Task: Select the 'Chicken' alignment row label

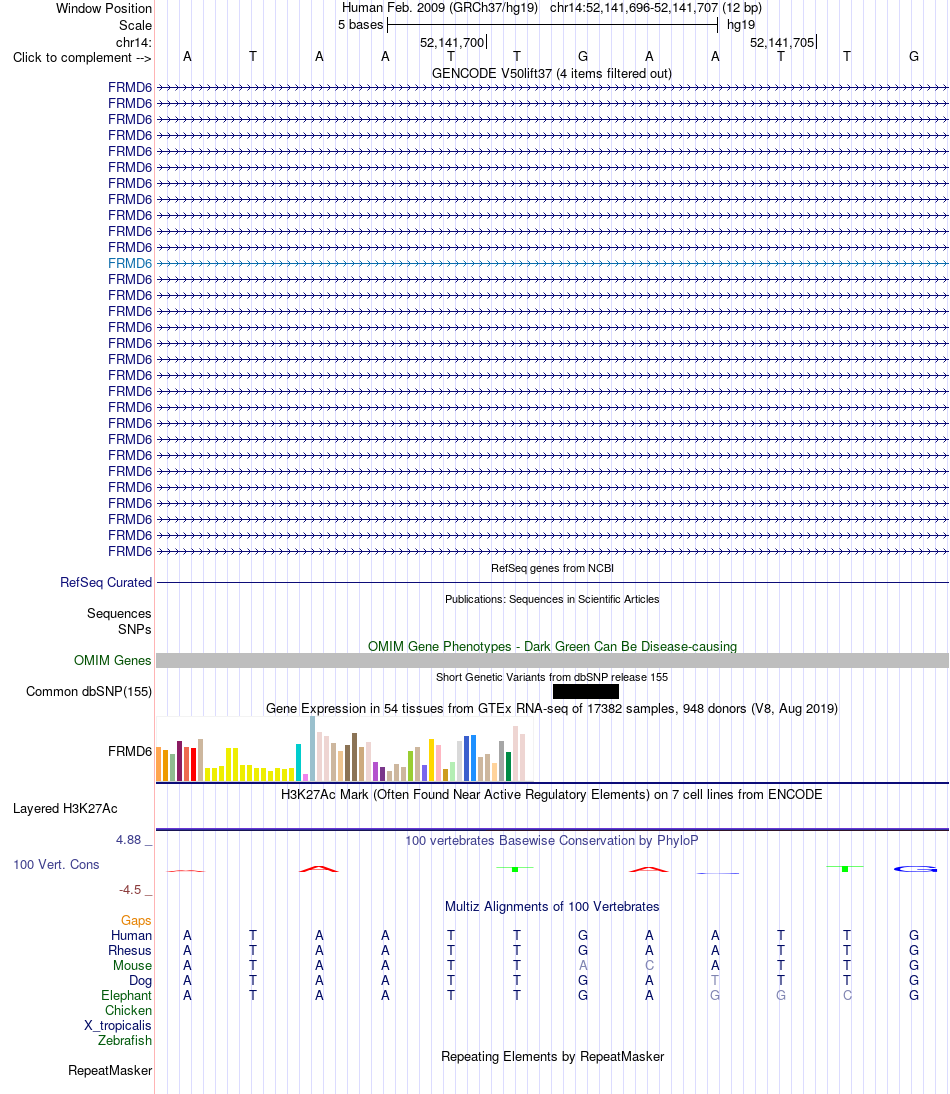Action: [x=128, y=1011]
